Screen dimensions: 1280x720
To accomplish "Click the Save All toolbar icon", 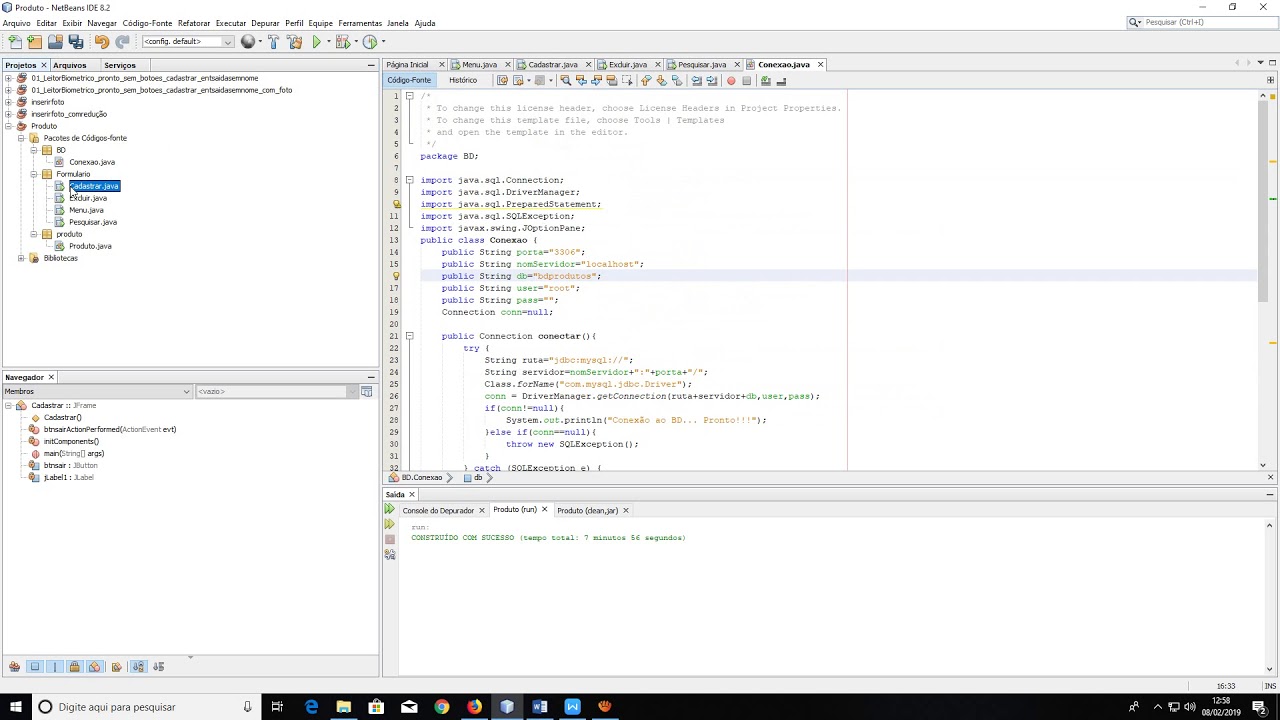I will [76, 42].
